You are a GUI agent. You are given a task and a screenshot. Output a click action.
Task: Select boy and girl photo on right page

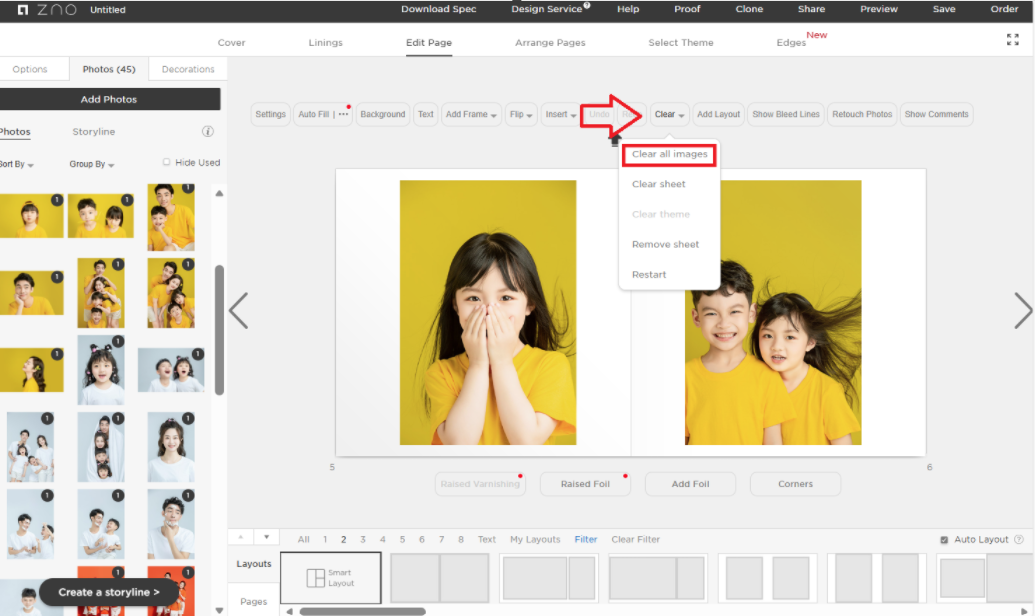[773, 312]
